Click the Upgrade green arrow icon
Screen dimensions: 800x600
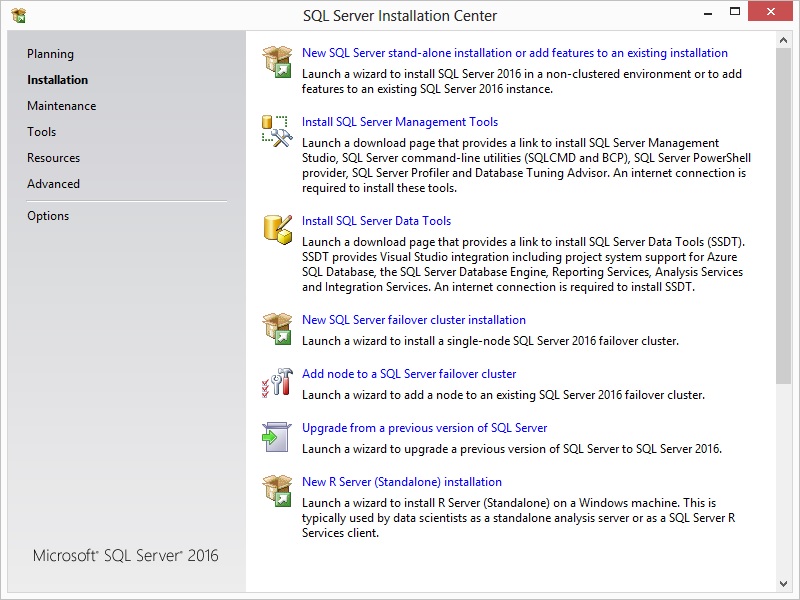(277, 437)
